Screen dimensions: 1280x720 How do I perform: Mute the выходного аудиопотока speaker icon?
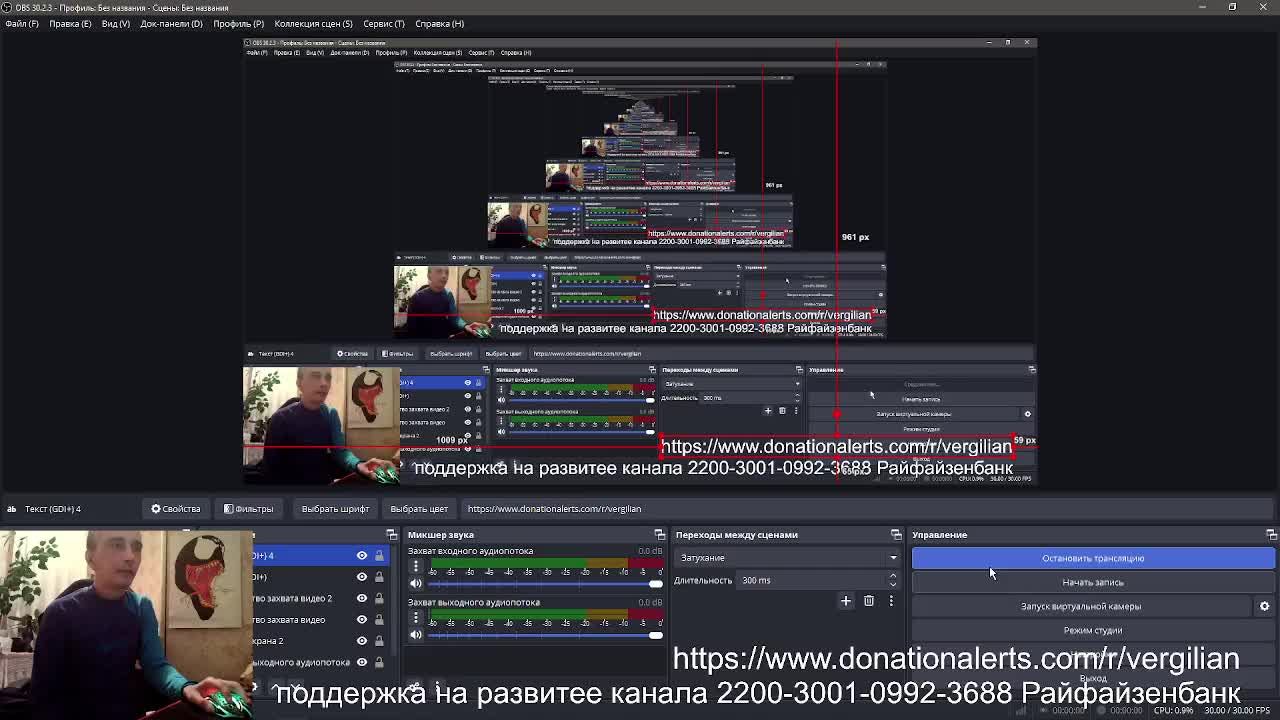coord(416,634)
